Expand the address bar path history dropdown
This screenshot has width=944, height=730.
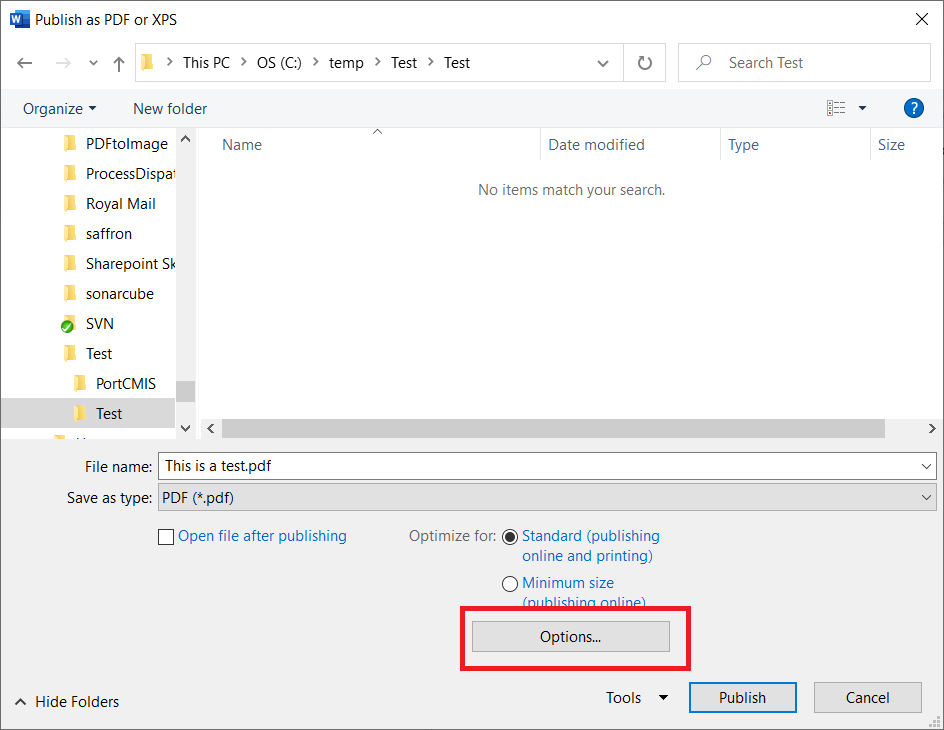[603, 63]
